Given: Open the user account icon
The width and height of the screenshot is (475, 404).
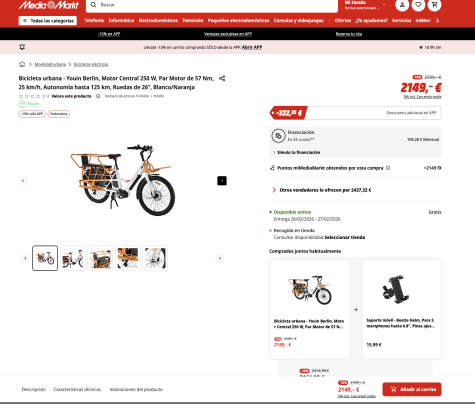Looking at the screenshot, I should (402, 5).
